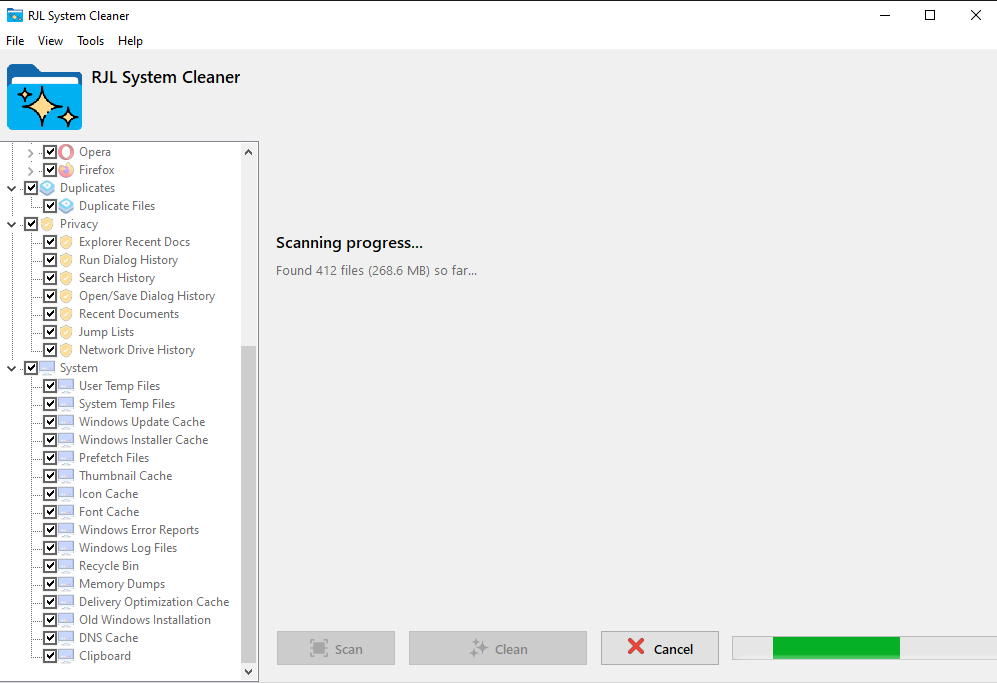Collapse the System tree branch
Screen dimensions: 997x683
[11, 367]
